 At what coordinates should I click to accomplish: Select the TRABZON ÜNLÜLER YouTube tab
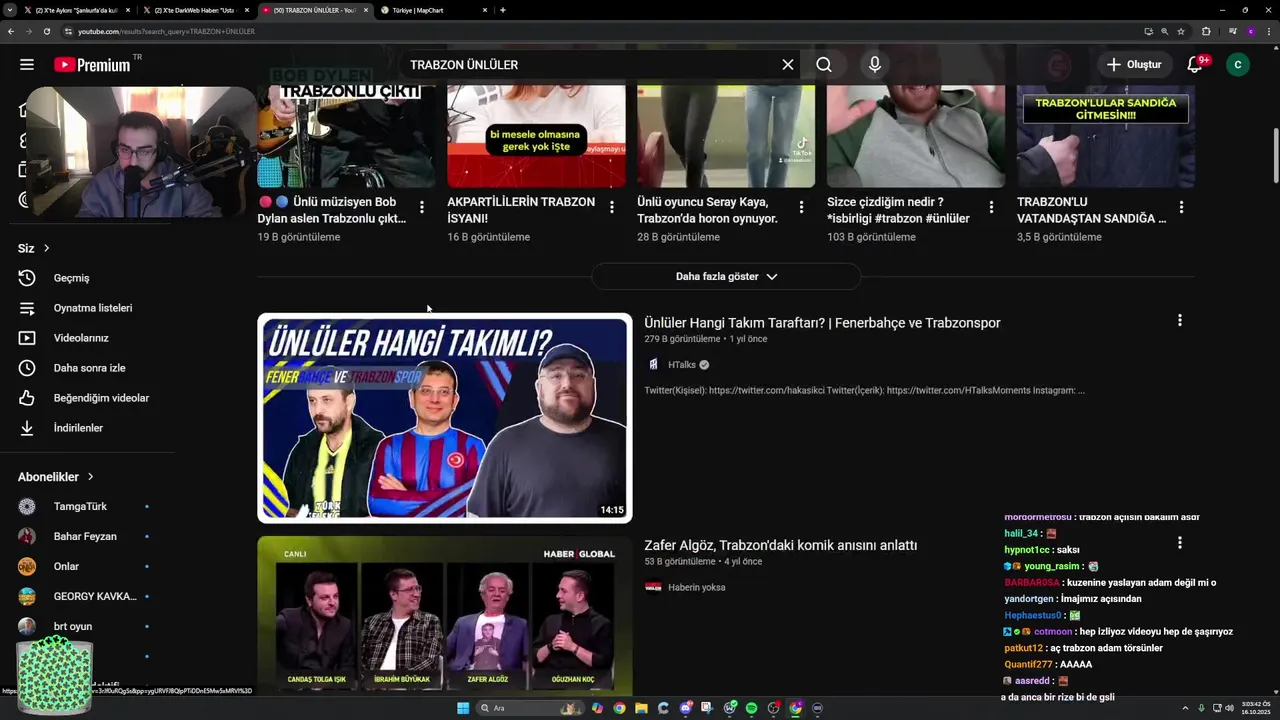click(315, 10)
